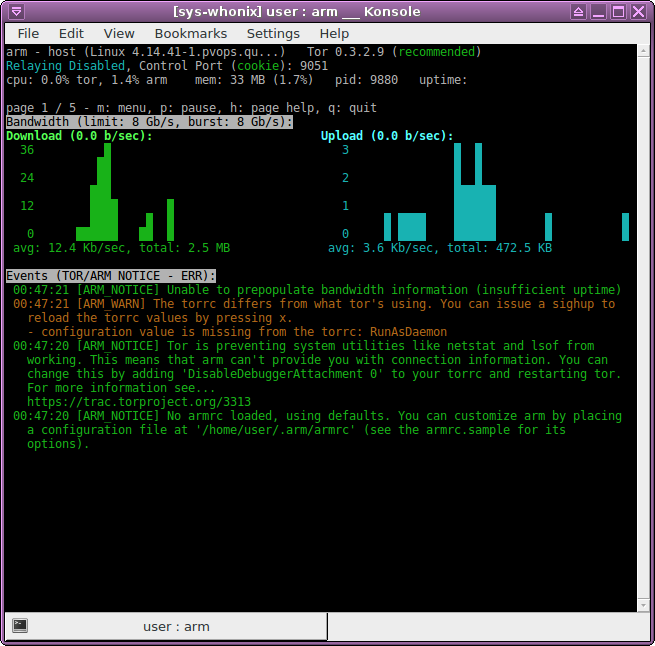Open the Bookmarks menu
The width and height of the screenshot is (655, 646).
[190, 33]
